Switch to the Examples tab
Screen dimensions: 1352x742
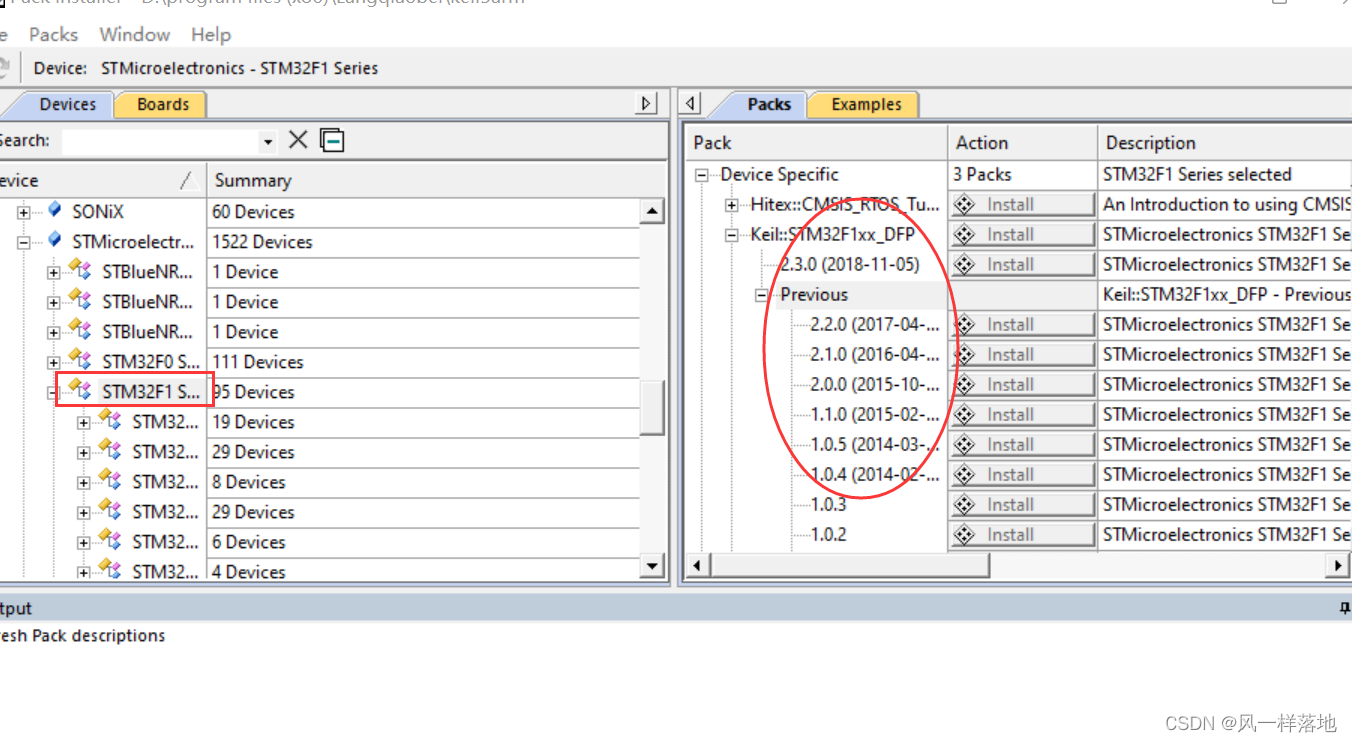coord(865,104)
